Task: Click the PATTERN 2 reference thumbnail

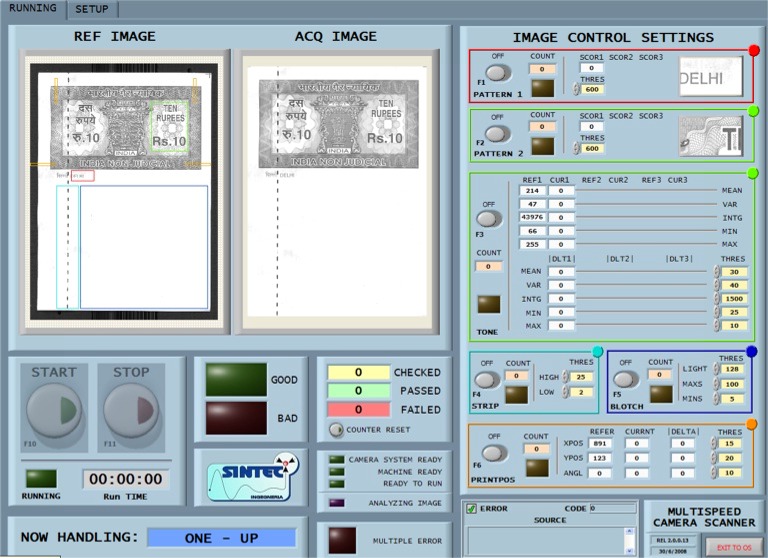Action: [x=711, y=136]
